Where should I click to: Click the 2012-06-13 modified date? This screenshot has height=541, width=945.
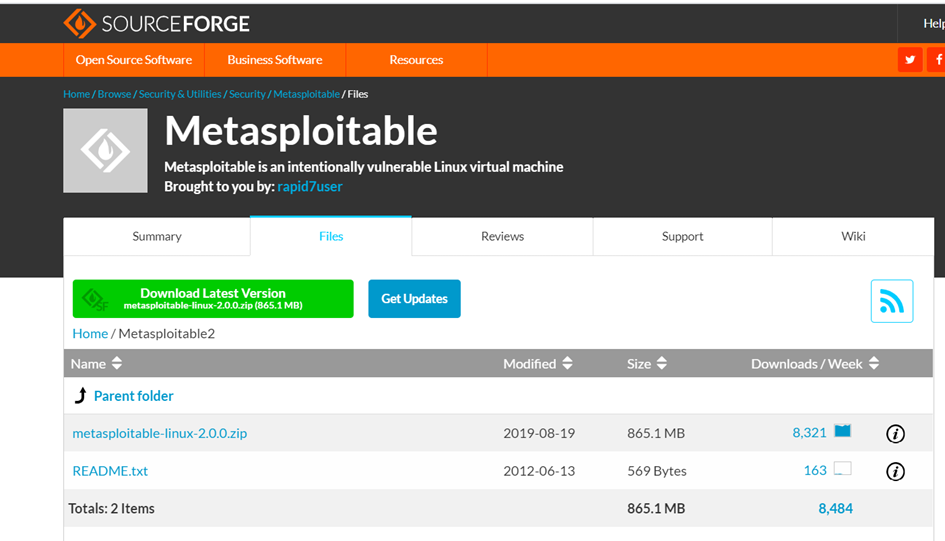[x=539, y=471]
